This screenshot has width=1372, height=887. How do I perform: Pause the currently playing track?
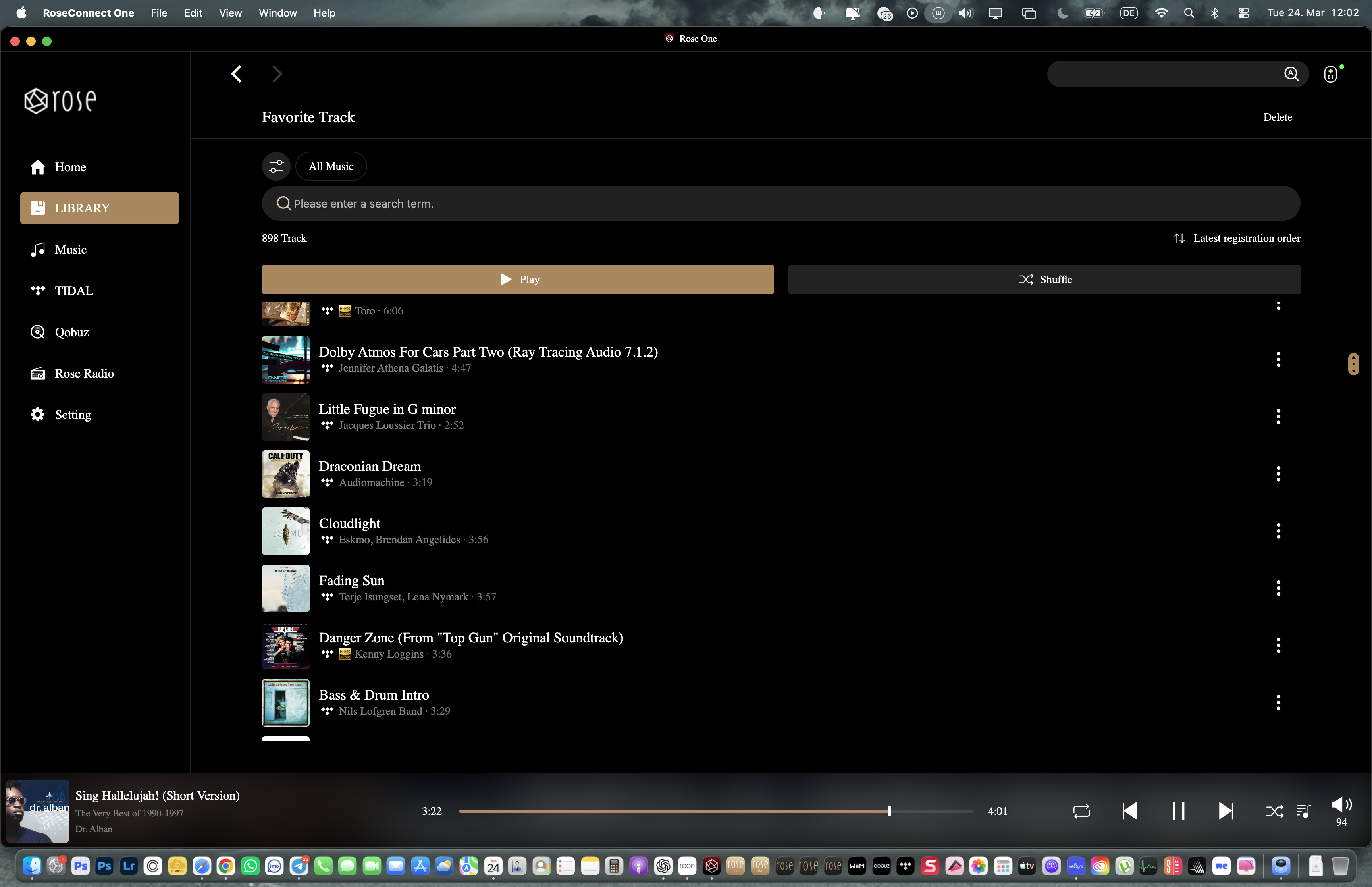click(1178, 811)
